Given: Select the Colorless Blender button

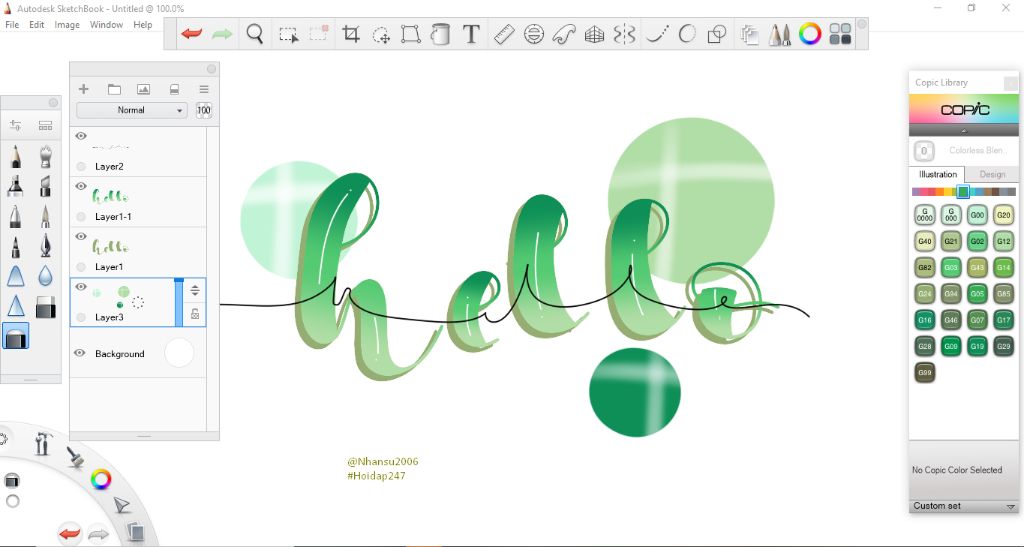Looking at the screenshot, I should [x=923, y=151].
